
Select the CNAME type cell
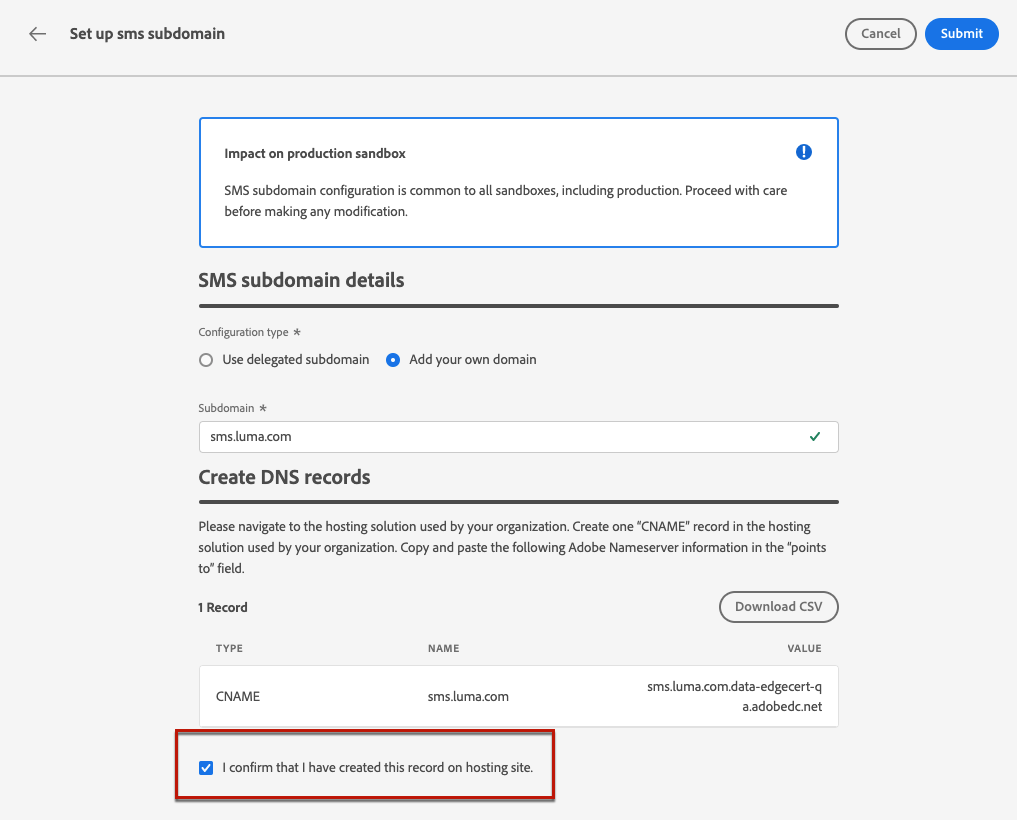[238, 696]
